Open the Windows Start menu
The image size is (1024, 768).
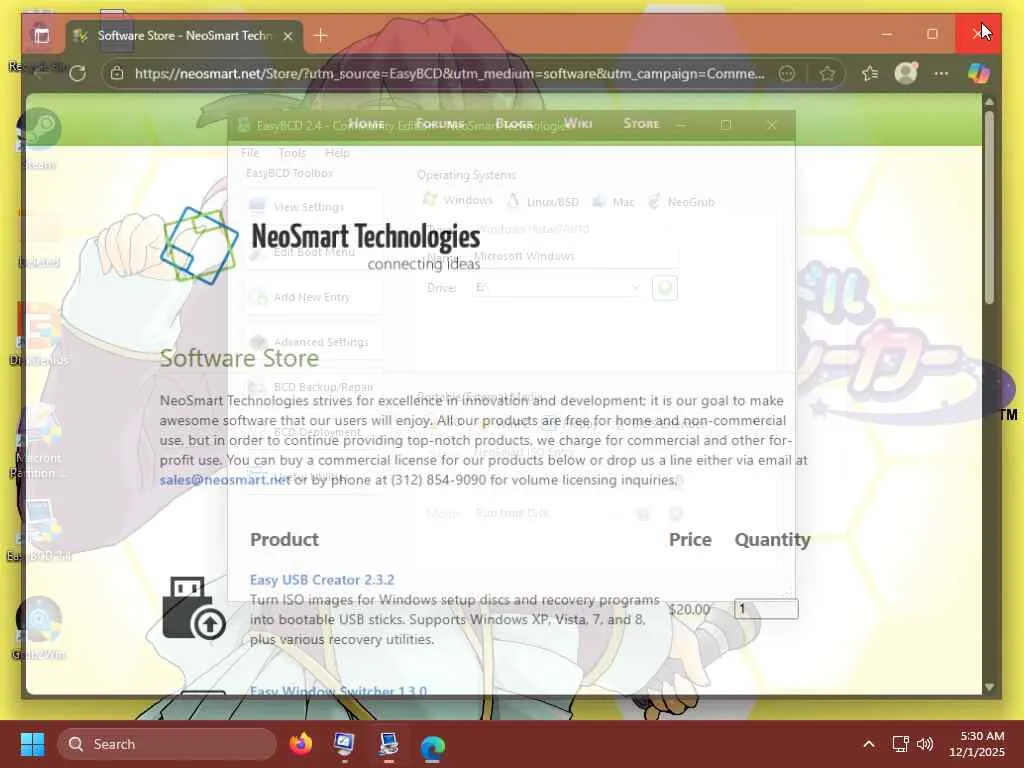pyautogui.click(x=32, y=744)
